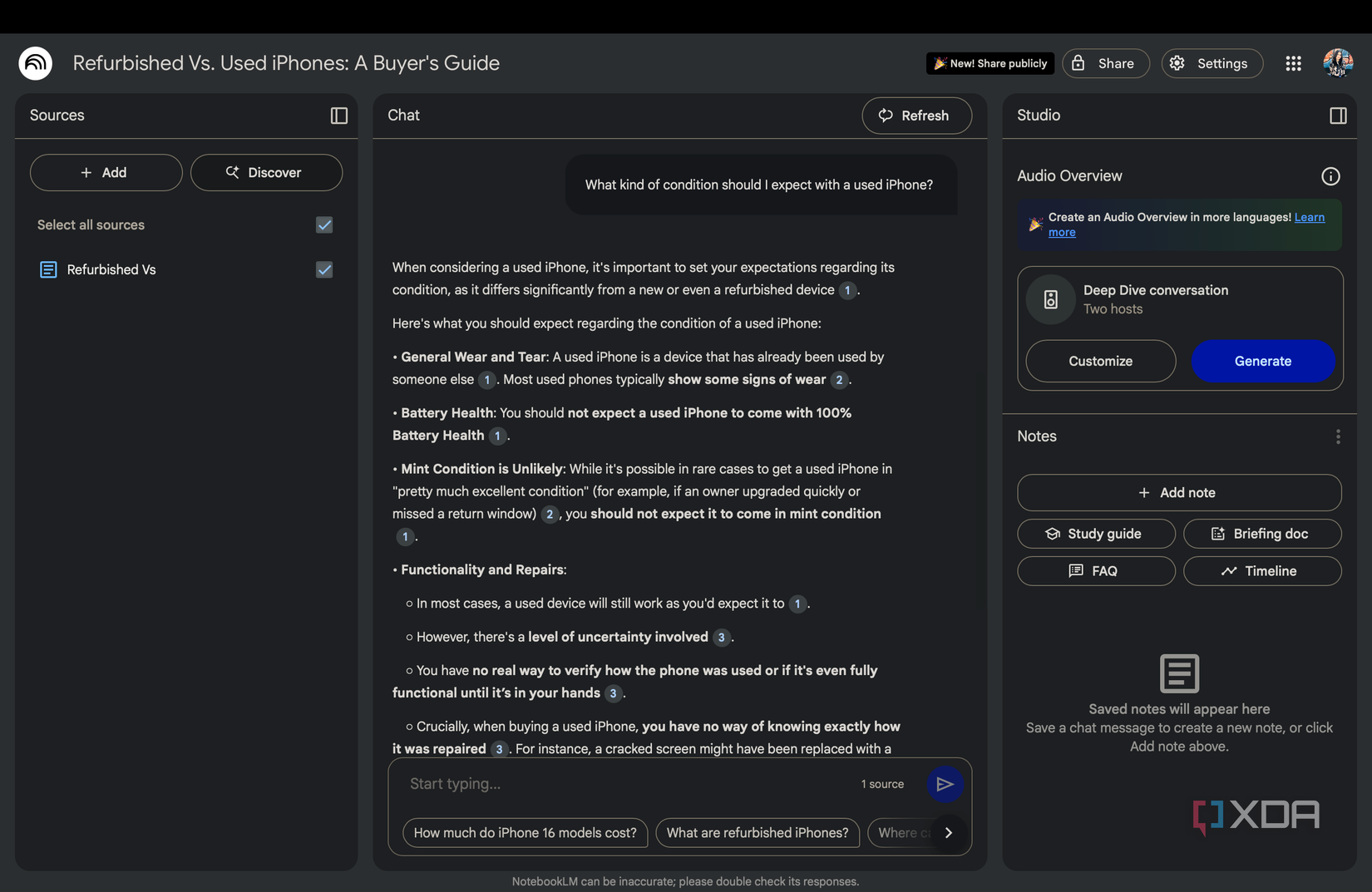Viewport: 1372px width, 892px height.
Task: Open Settings
Action: click(1212, 63)
